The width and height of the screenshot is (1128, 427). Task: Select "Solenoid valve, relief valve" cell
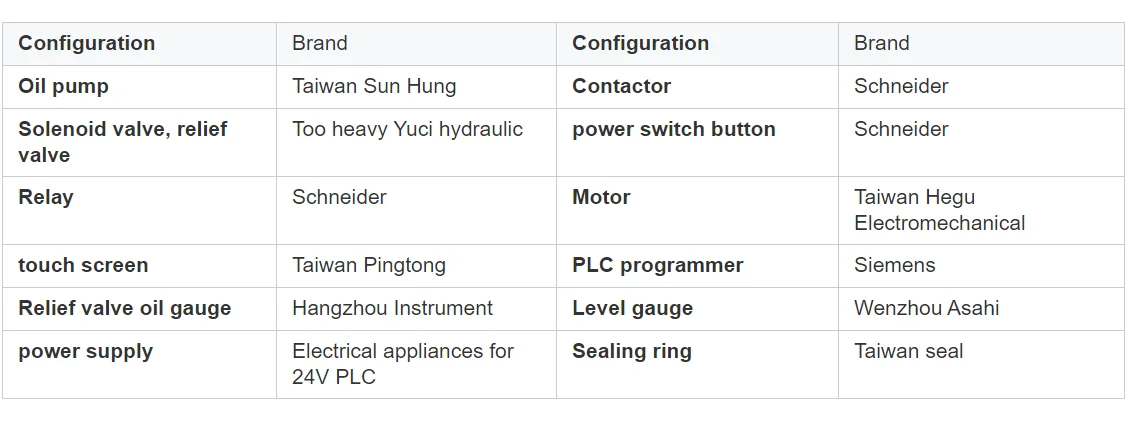tap(122, 142)
